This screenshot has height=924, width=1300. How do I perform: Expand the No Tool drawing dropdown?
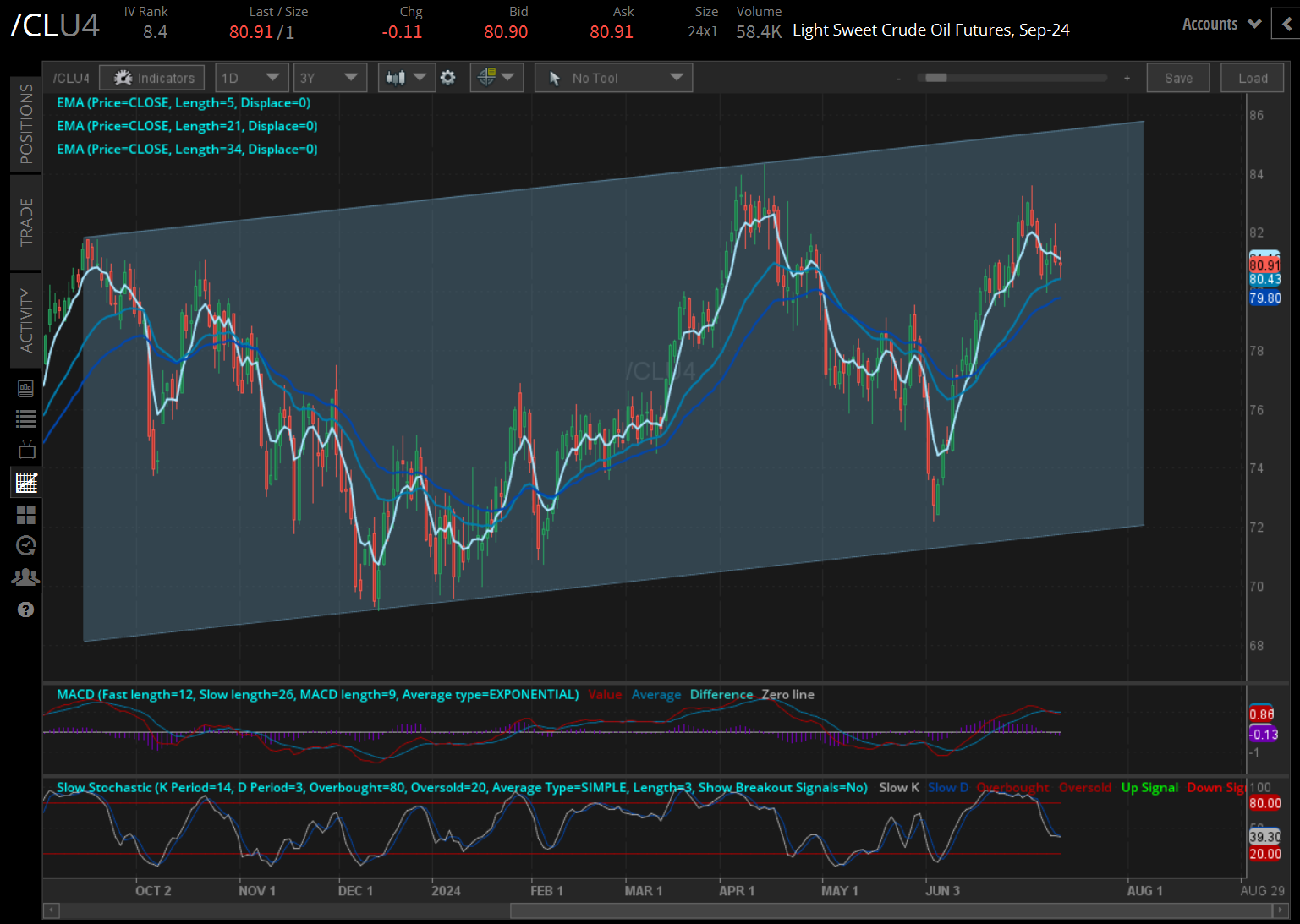(613, 78)
